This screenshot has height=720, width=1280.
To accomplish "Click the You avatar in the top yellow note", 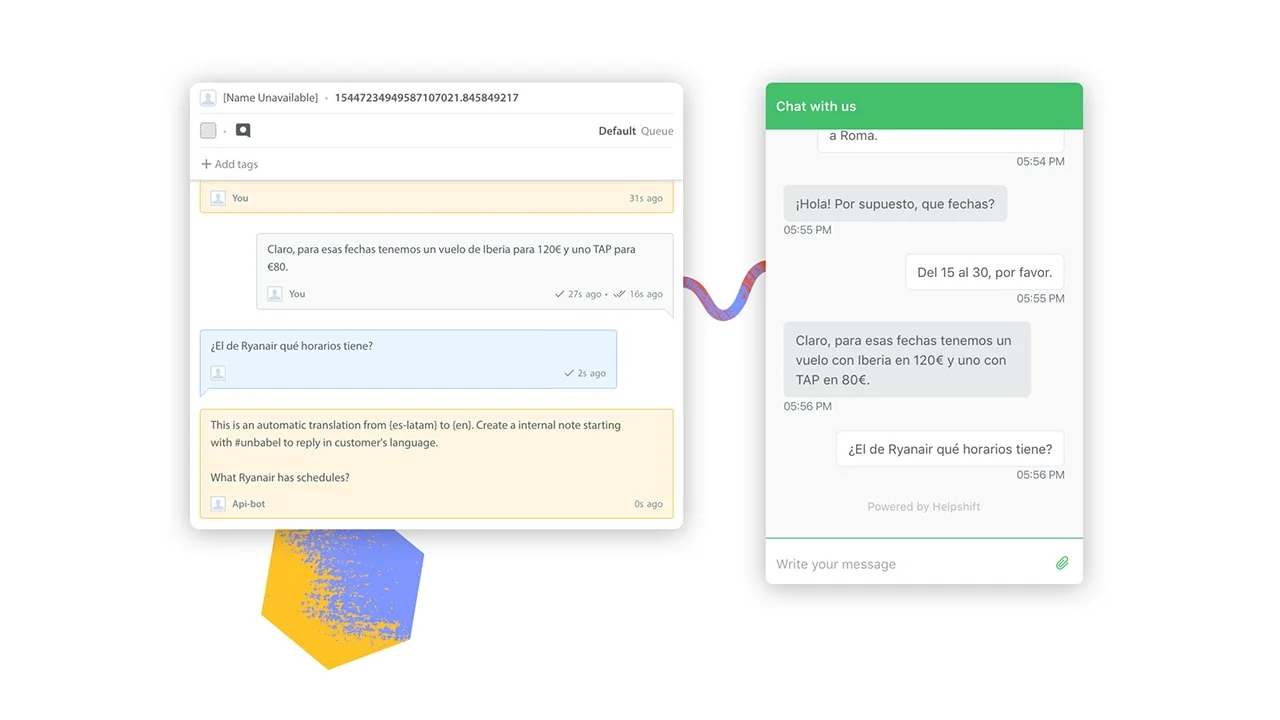I will point(218,198).
